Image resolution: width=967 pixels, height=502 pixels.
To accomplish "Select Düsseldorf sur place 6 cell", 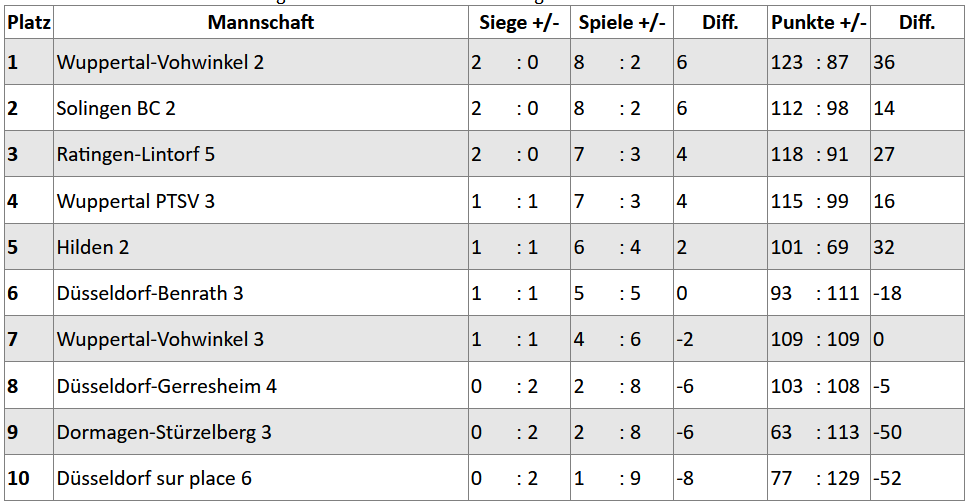I will (261, 478).
